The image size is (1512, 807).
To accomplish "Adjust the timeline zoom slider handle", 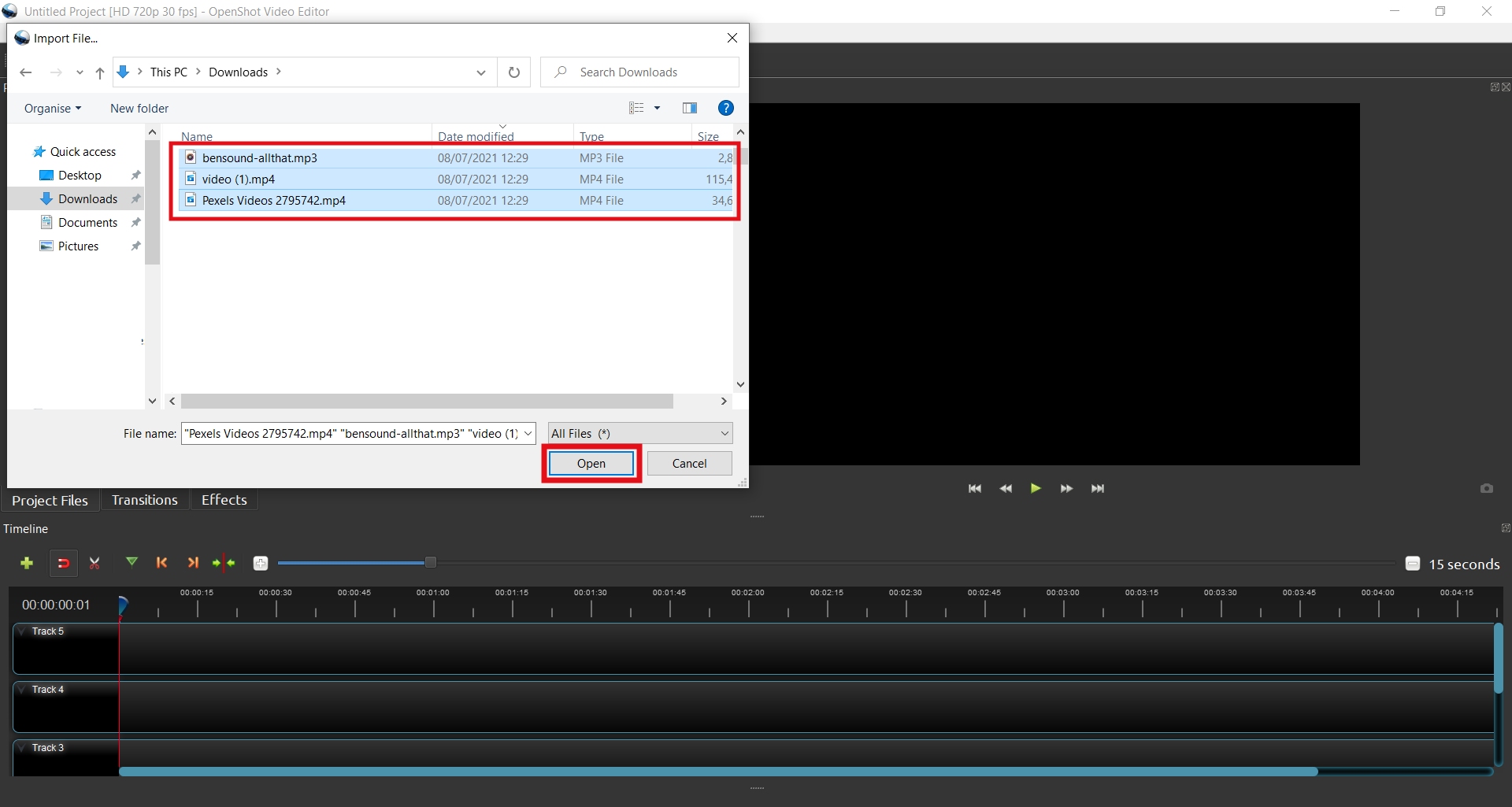I will tap(431, 562).
